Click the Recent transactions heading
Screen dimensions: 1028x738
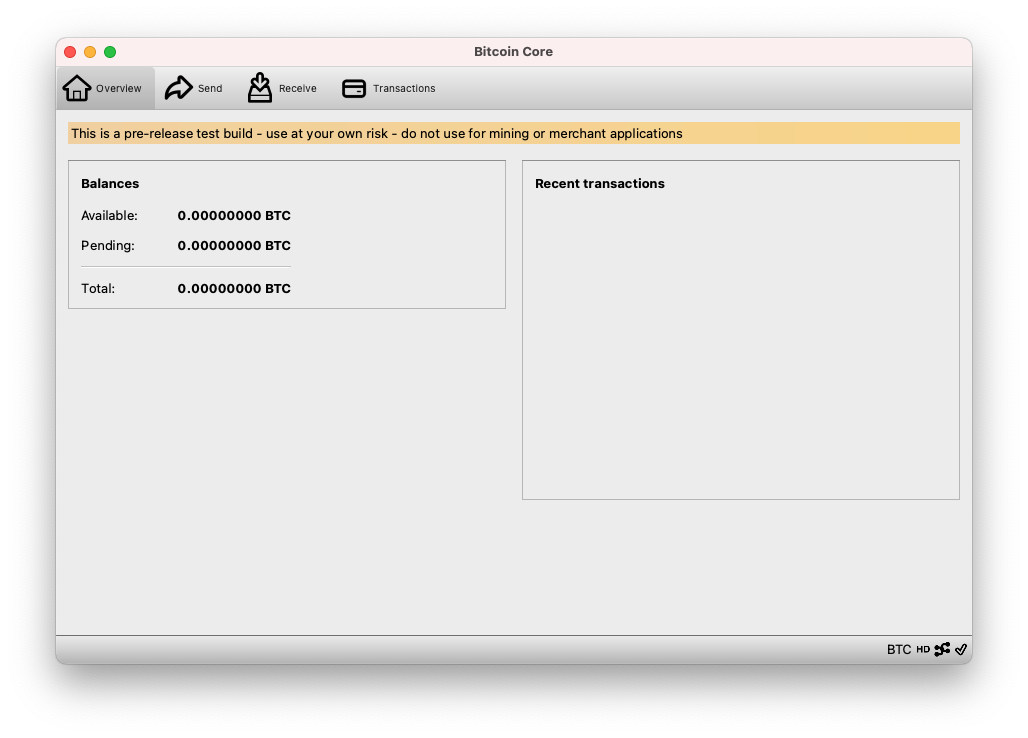tap(599, 183)
